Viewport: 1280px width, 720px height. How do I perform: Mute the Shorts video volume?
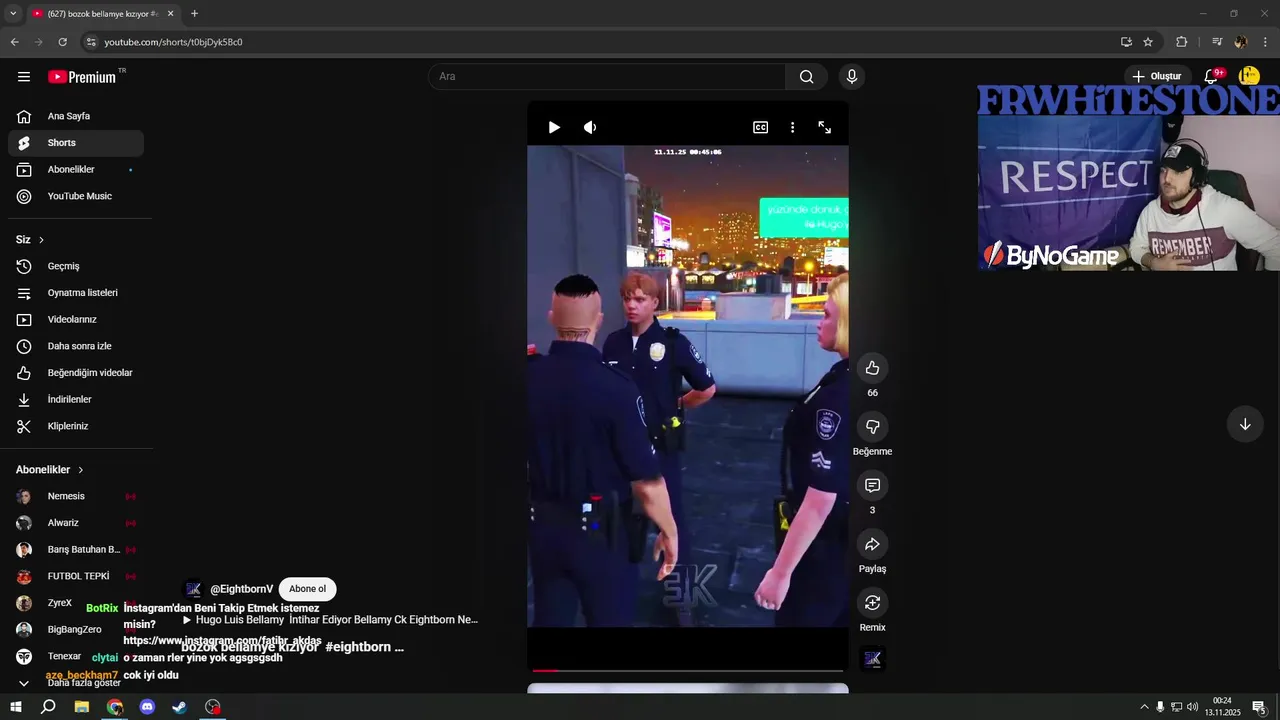[x=590, y=127]
